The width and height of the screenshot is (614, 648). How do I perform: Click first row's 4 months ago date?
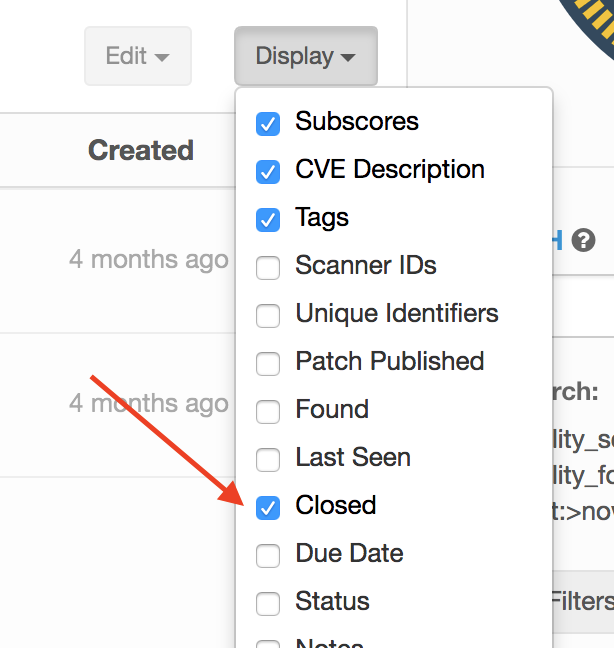[148, 260]
